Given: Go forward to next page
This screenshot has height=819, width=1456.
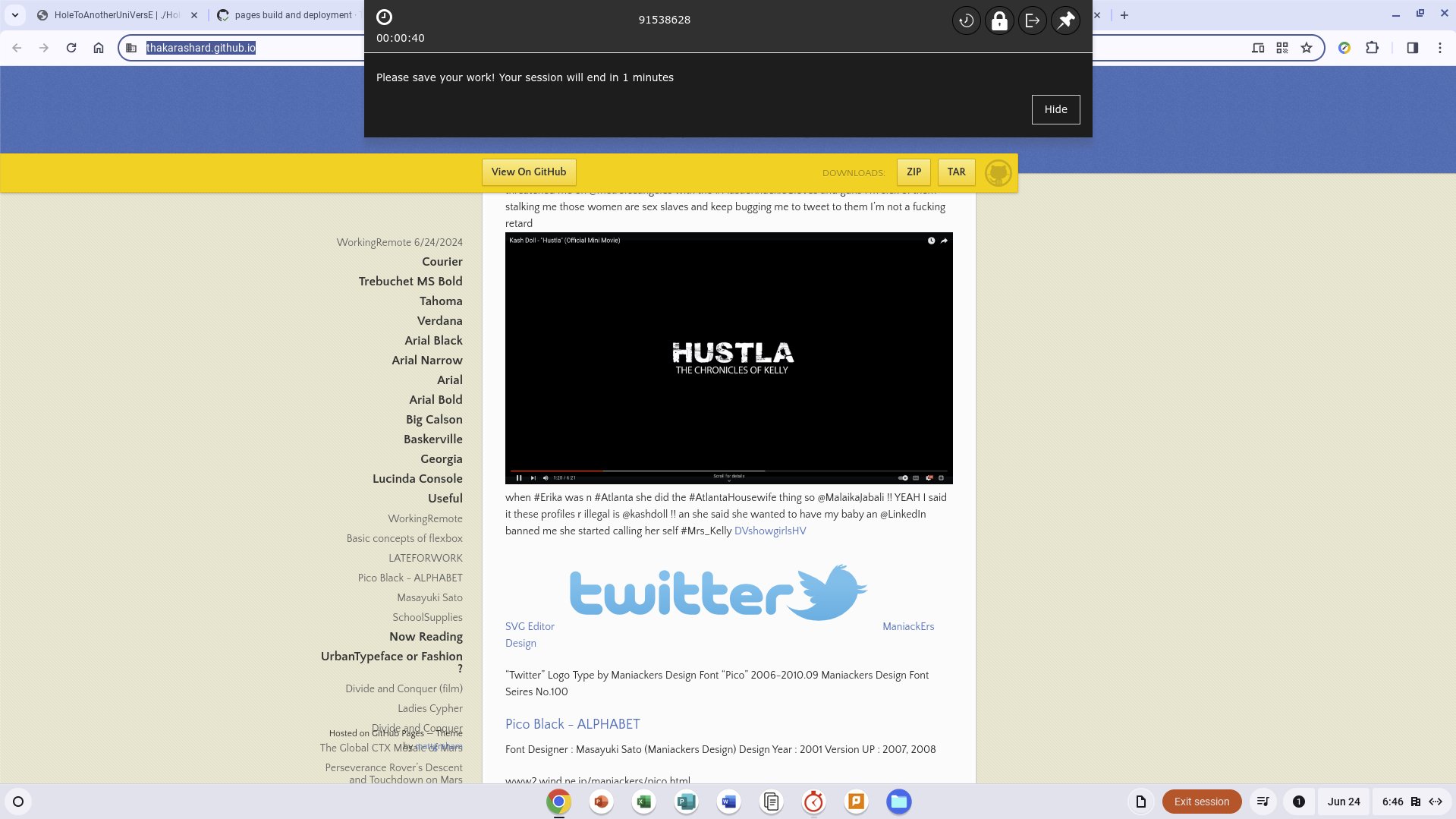Looking at the screenshot, I should tap(44, 48).
